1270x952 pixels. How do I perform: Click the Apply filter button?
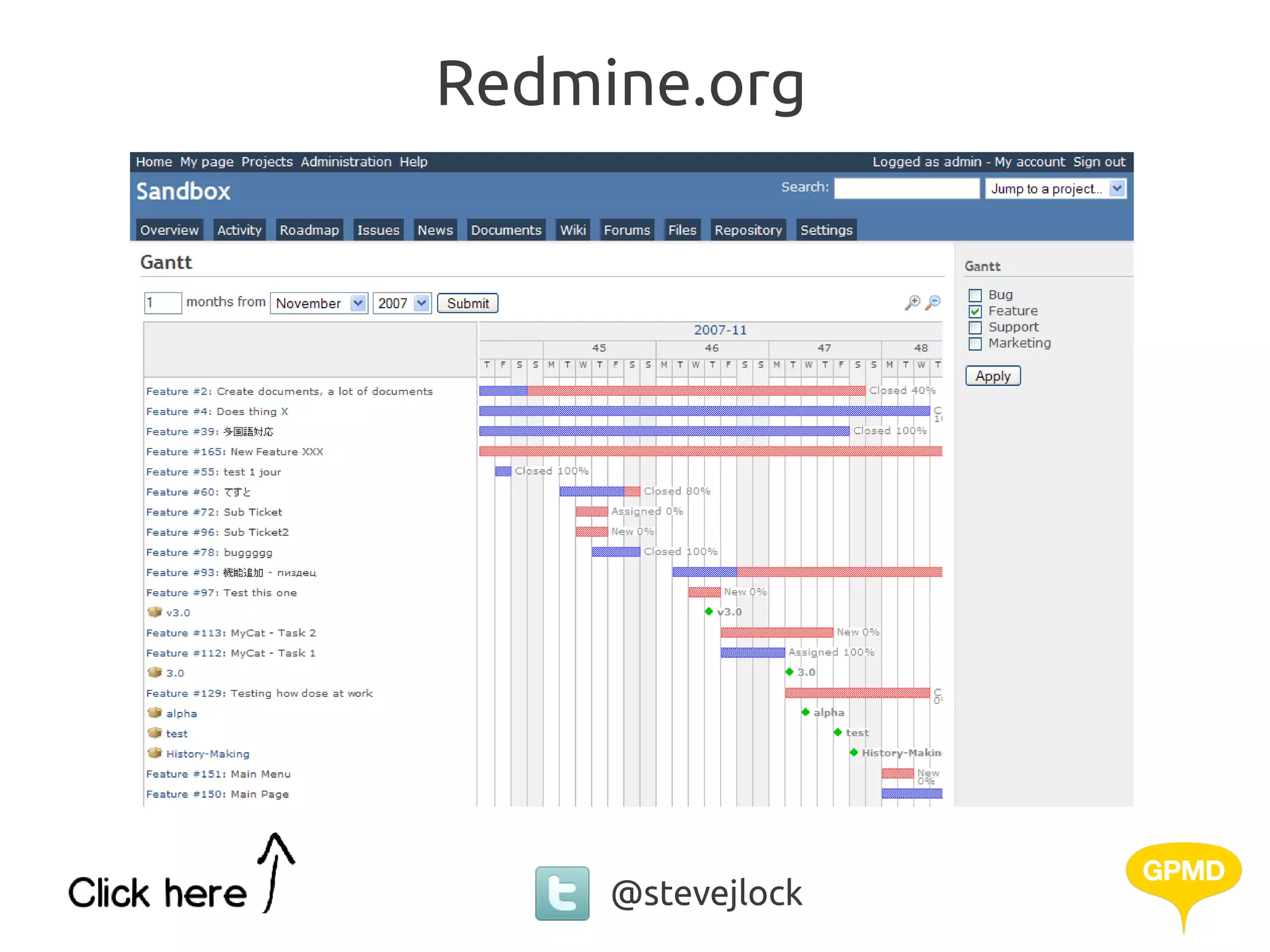(x=993, y=376)
